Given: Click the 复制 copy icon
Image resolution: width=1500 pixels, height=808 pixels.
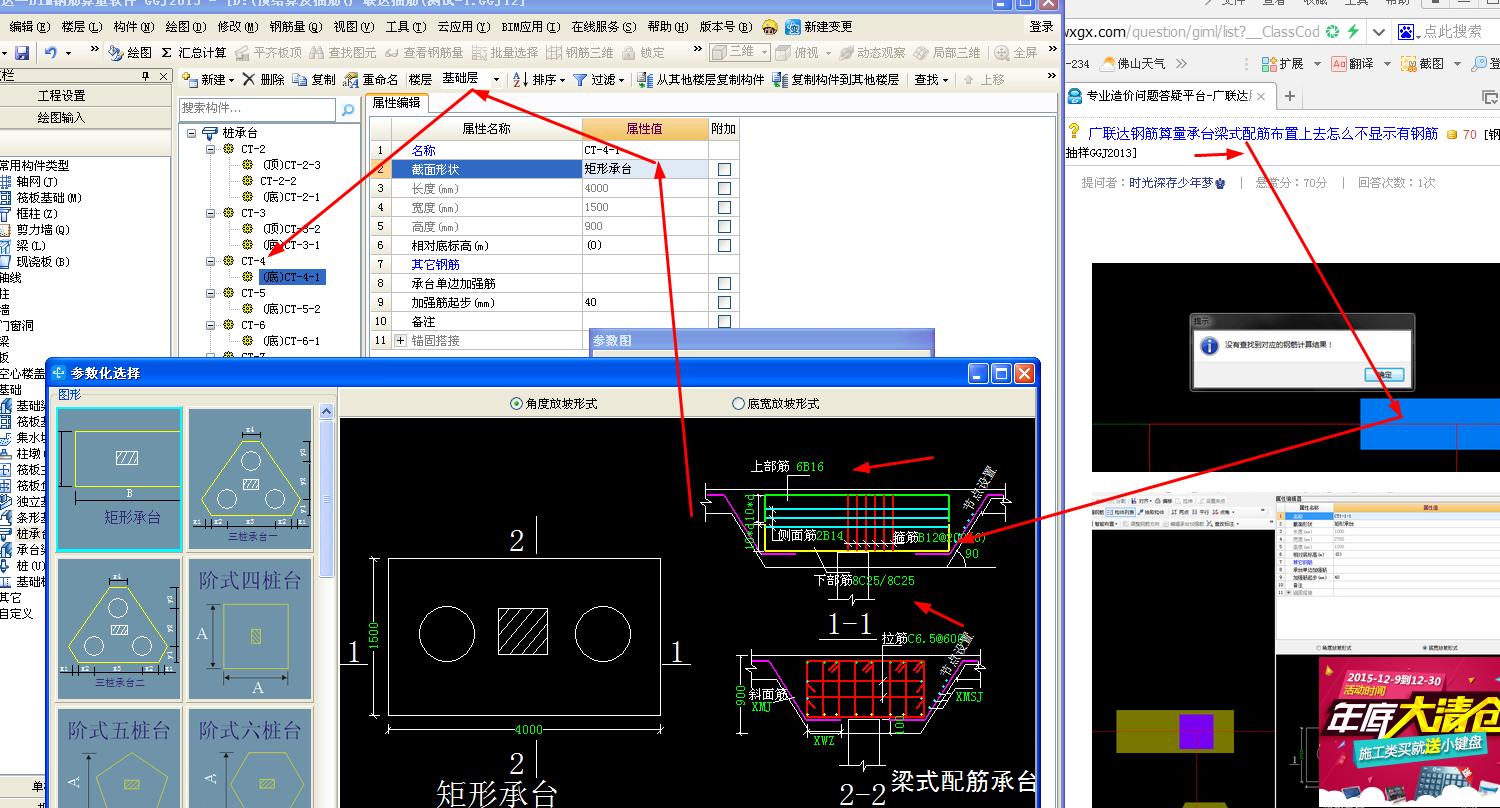Looking at the screenshot, I should coord(300,79).
